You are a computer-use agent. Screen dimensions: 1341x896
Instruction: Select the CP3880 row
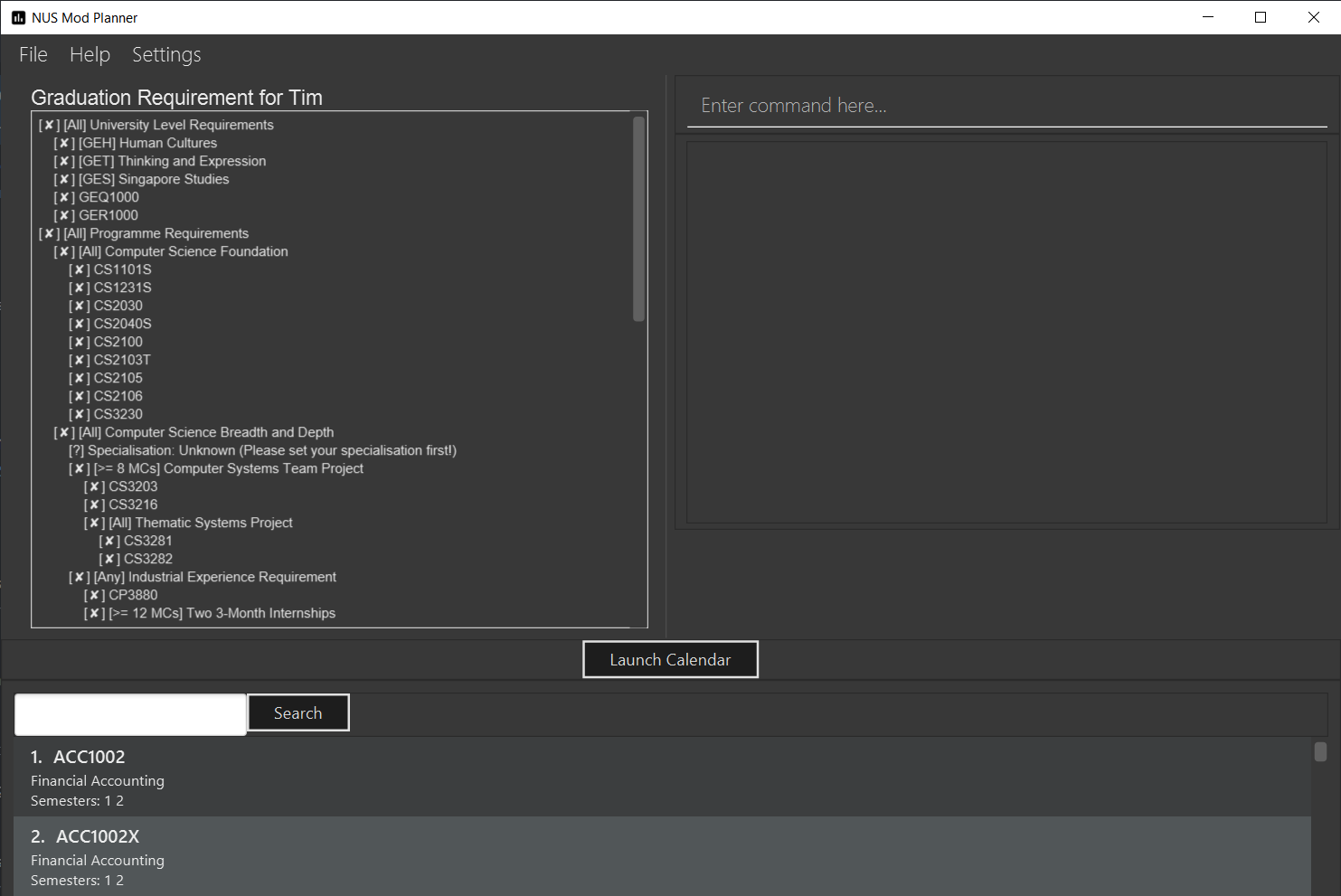121,595
